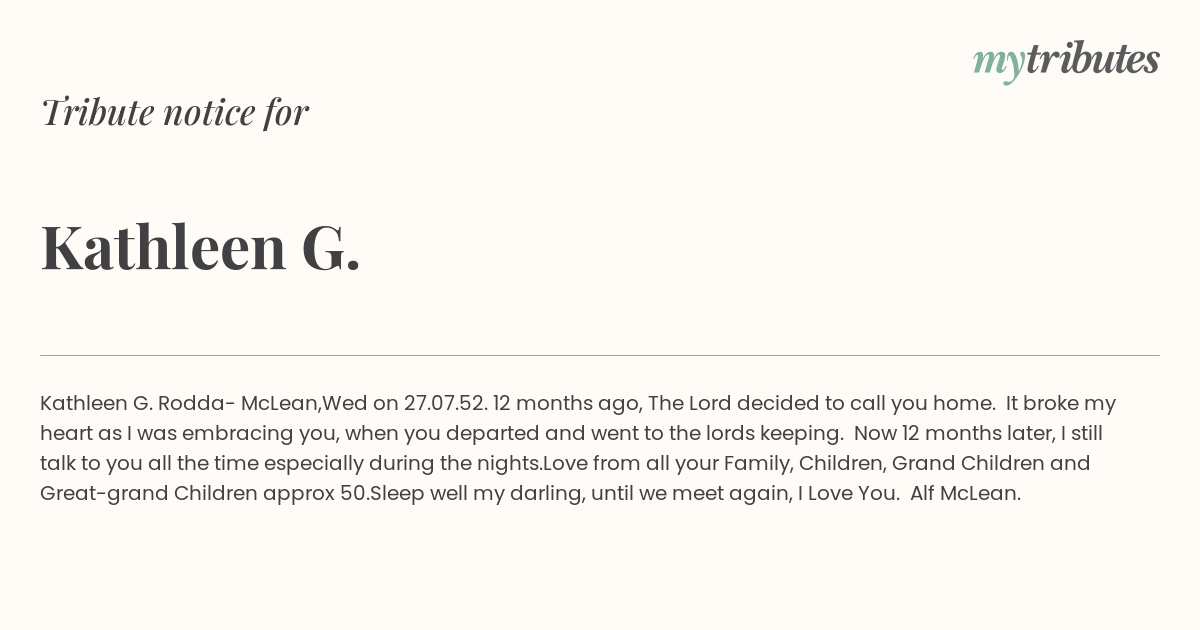Click the signature "Alf McLean"
The width and height of the screenshot is (1200, 630).
point(965,493)
